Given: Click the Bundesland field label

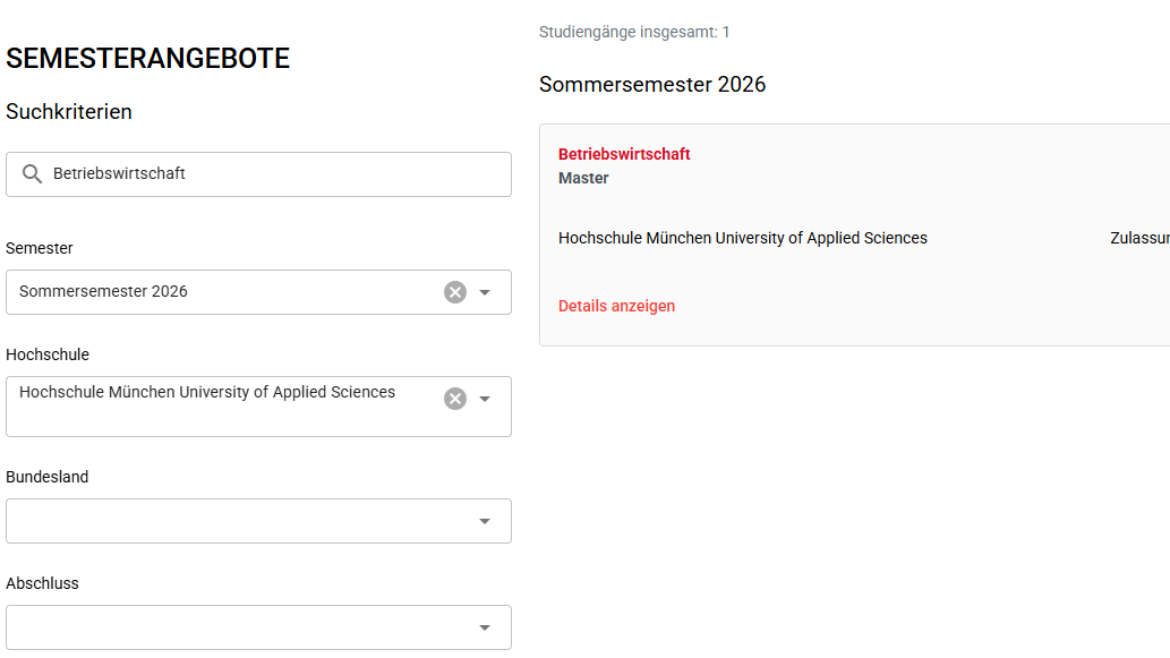Looking at the screenshot, I should click(x=47, y=477).
